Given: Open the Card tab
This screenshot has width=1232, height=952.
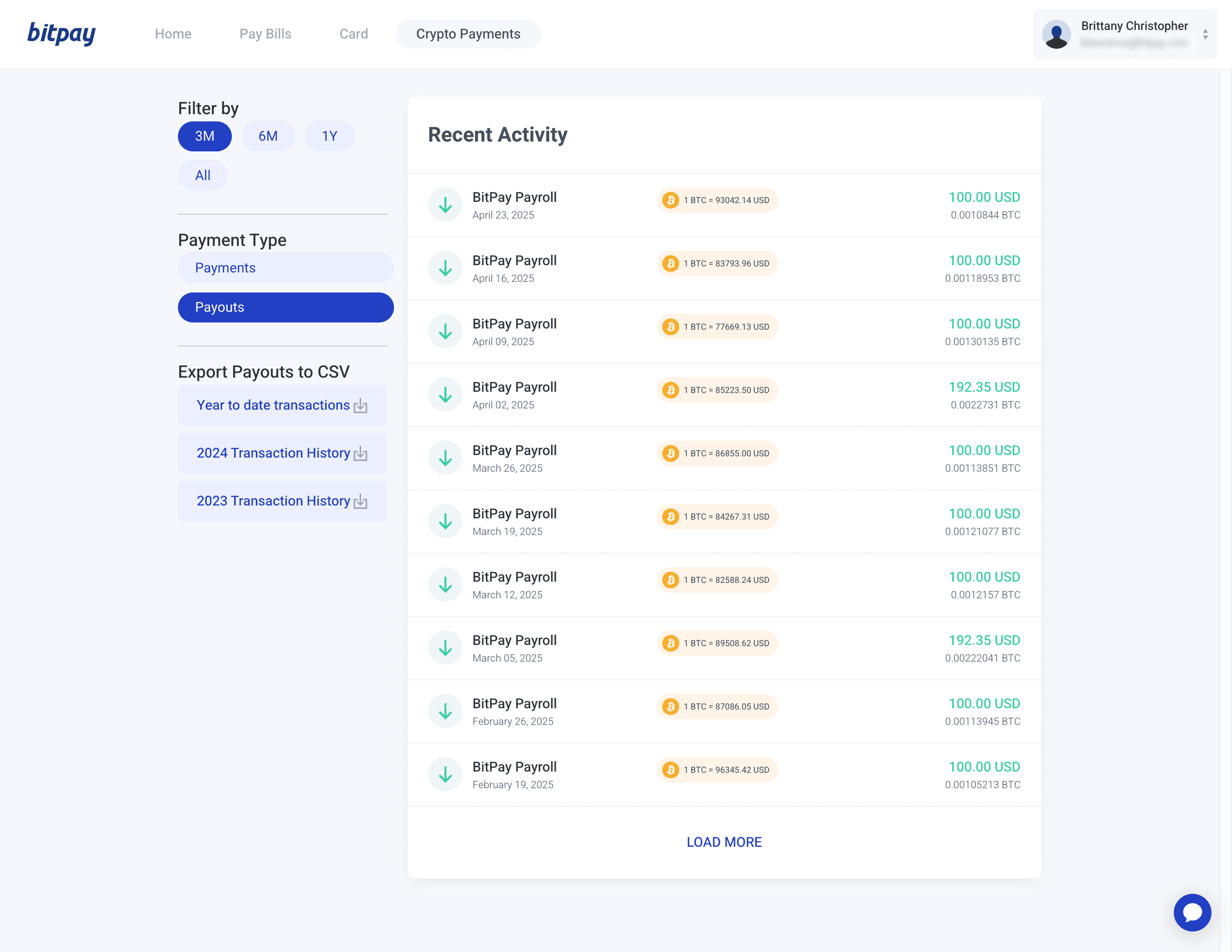Looking at the screenshot, I should click(x=354, y=34).
